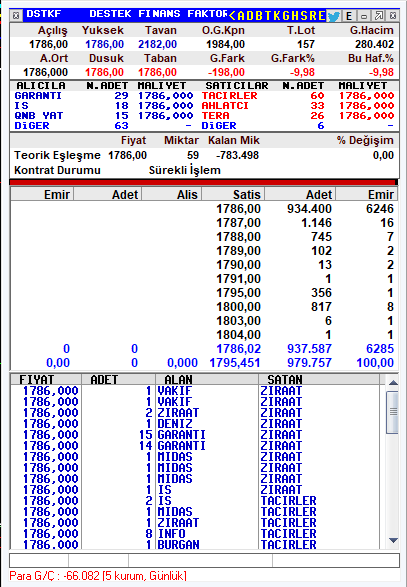Click the system menu icon beside DSTKF

point(16,15)
